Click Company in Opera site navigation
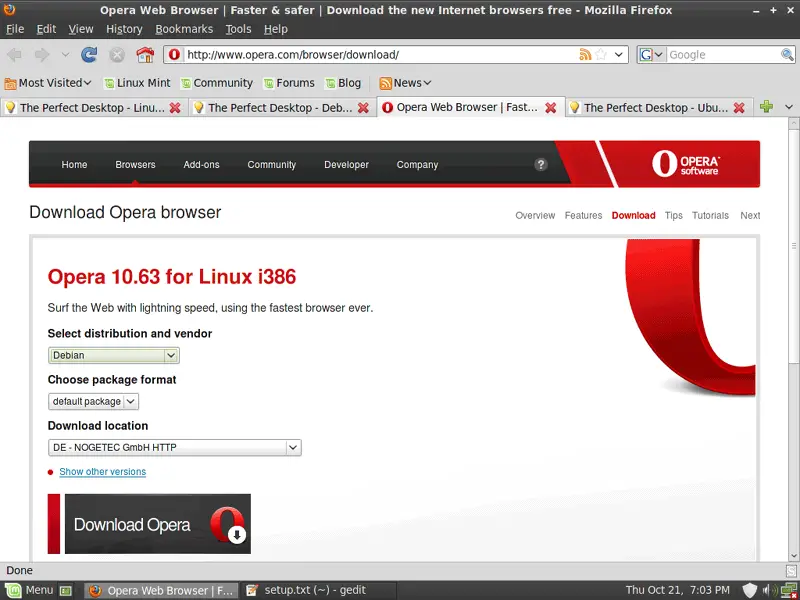 417,165
